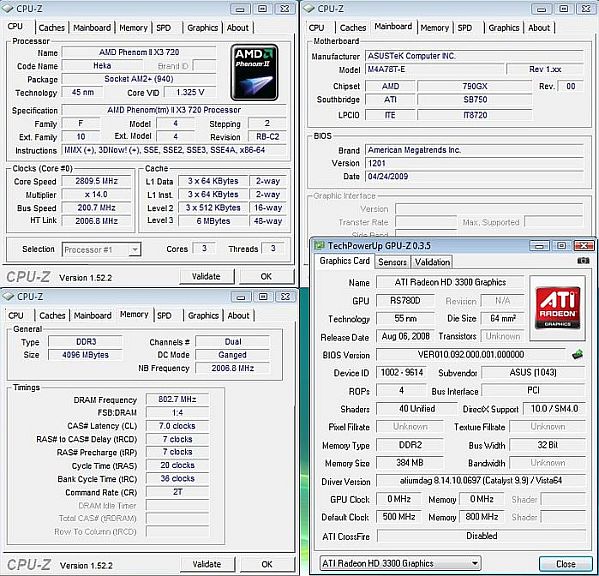The image size is (599, 576).
Task: Click OK in the top-left CPU-Z window
Action: tap(266, 276)
